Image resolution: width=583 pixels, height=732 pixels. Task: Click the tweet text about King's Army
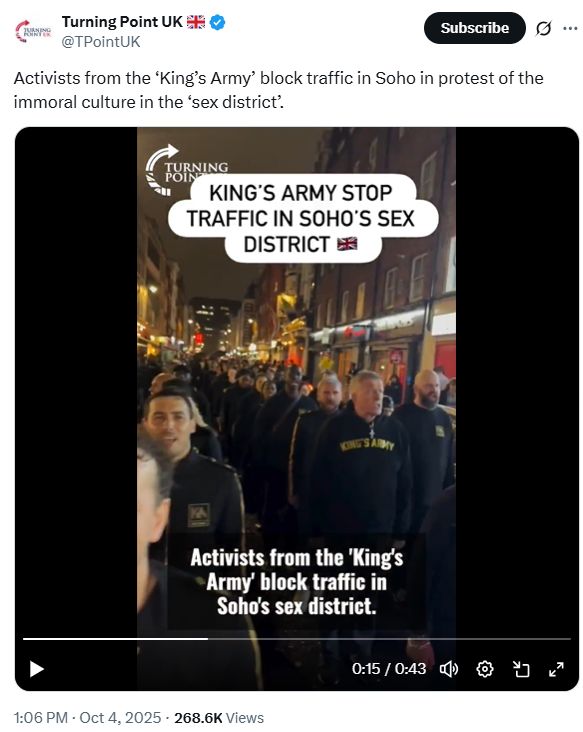point(279,90)
